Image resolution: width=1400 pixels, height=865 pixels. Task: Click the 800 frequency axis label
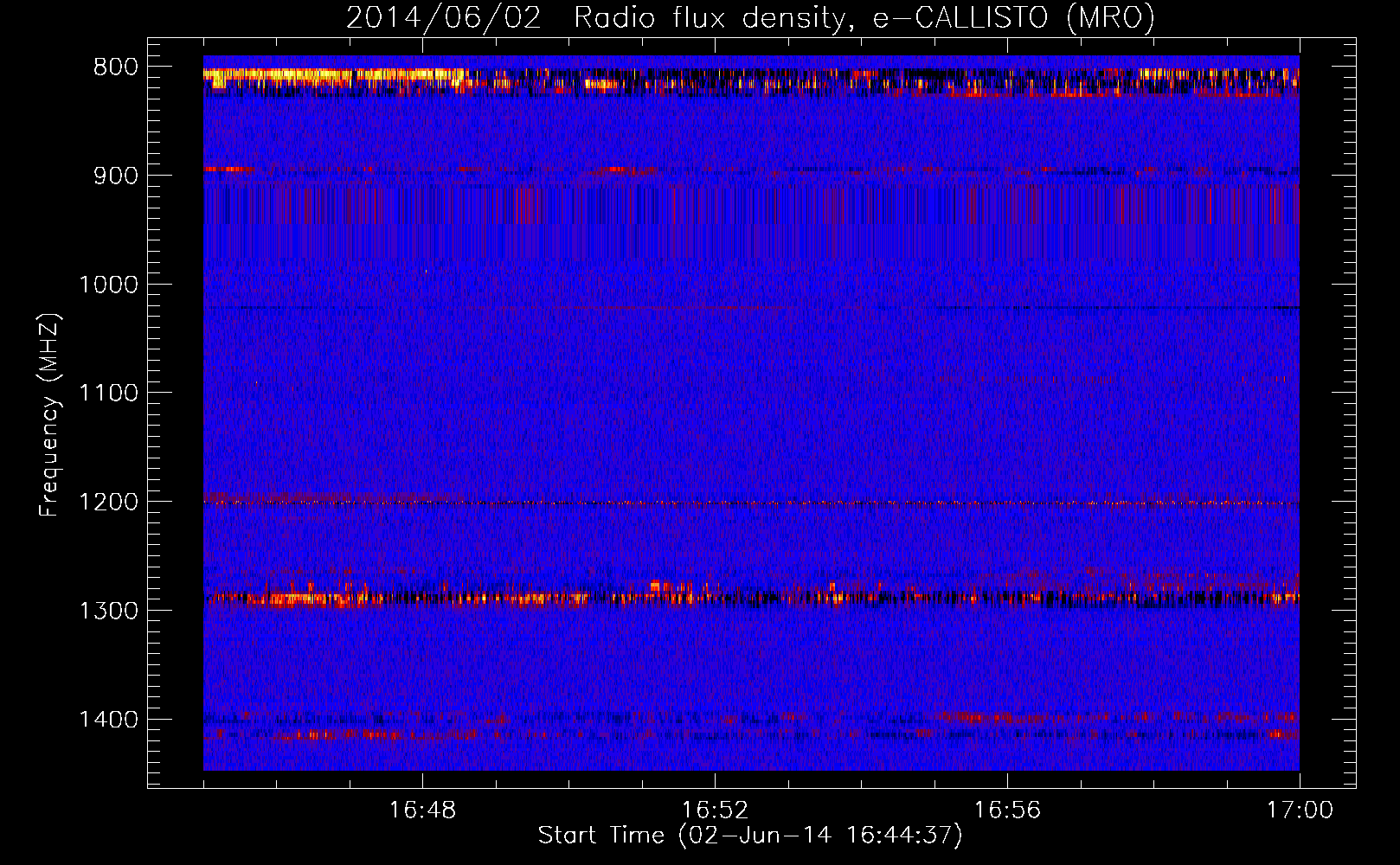pyautogui.click(x=116, y=67)
